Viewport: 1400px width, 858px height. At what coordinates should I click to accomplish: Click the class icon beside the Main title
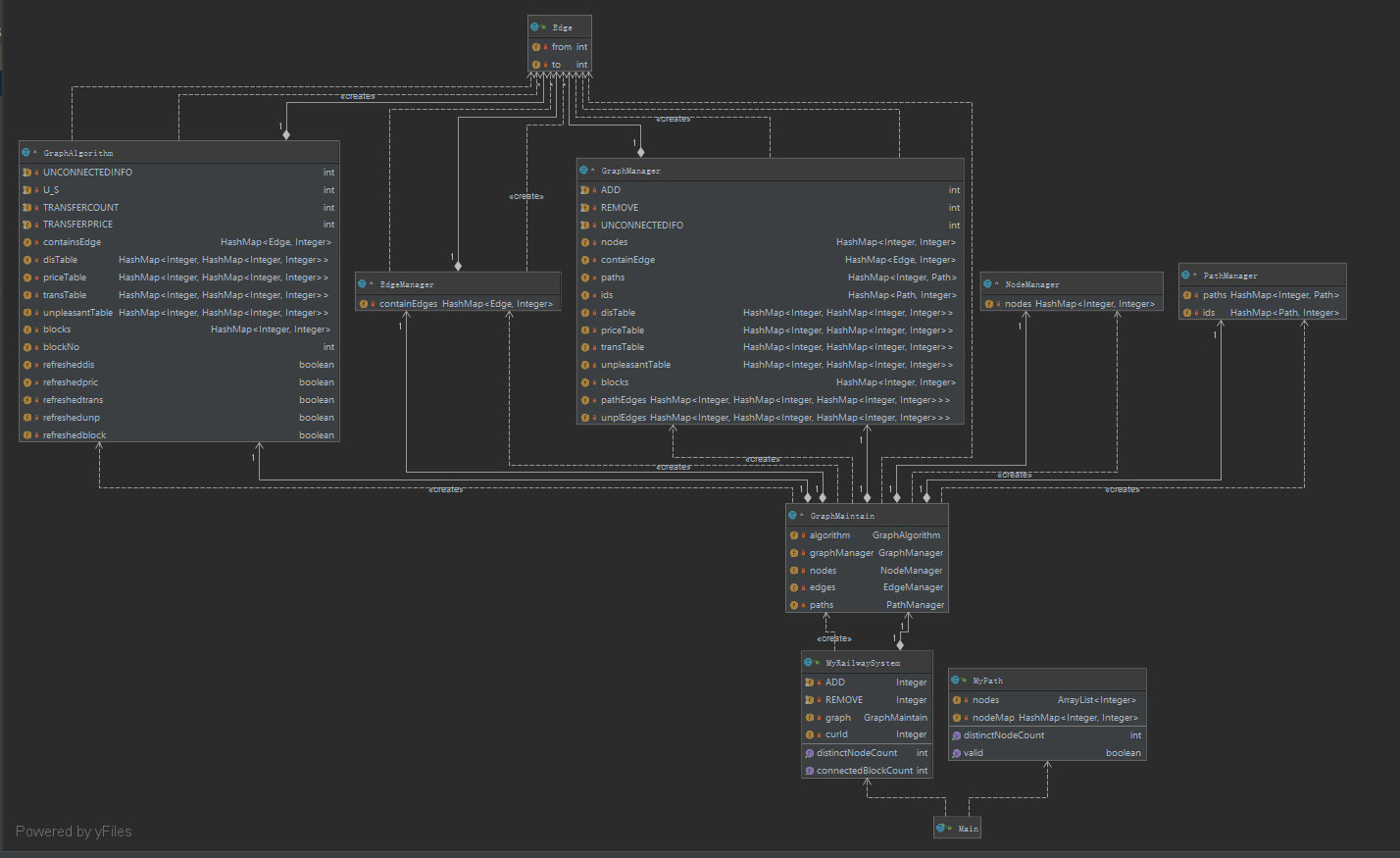[941, 829]
